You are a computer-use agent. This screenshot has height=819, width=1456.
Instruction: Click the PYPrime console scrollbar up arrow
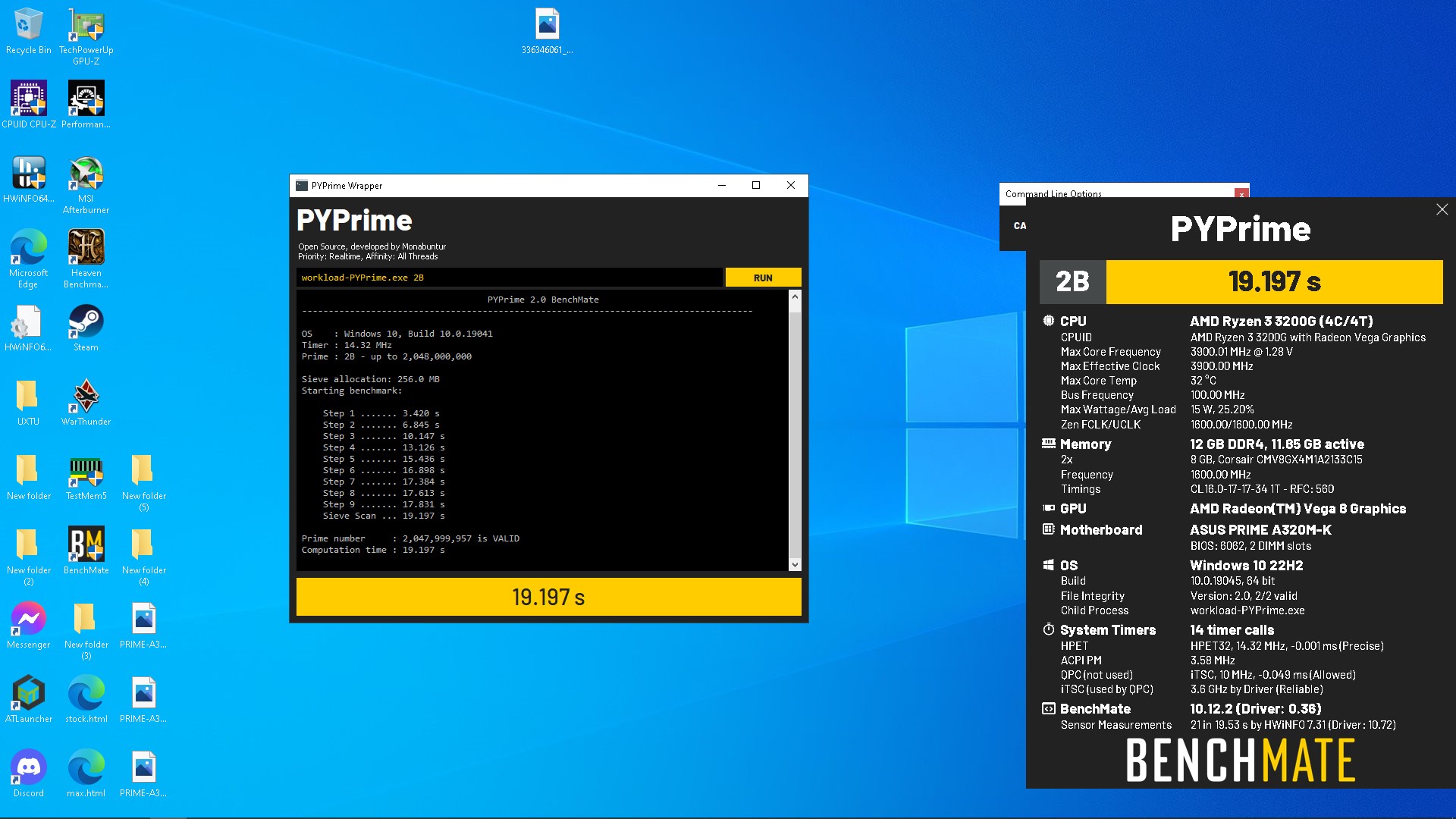[795, 297]
